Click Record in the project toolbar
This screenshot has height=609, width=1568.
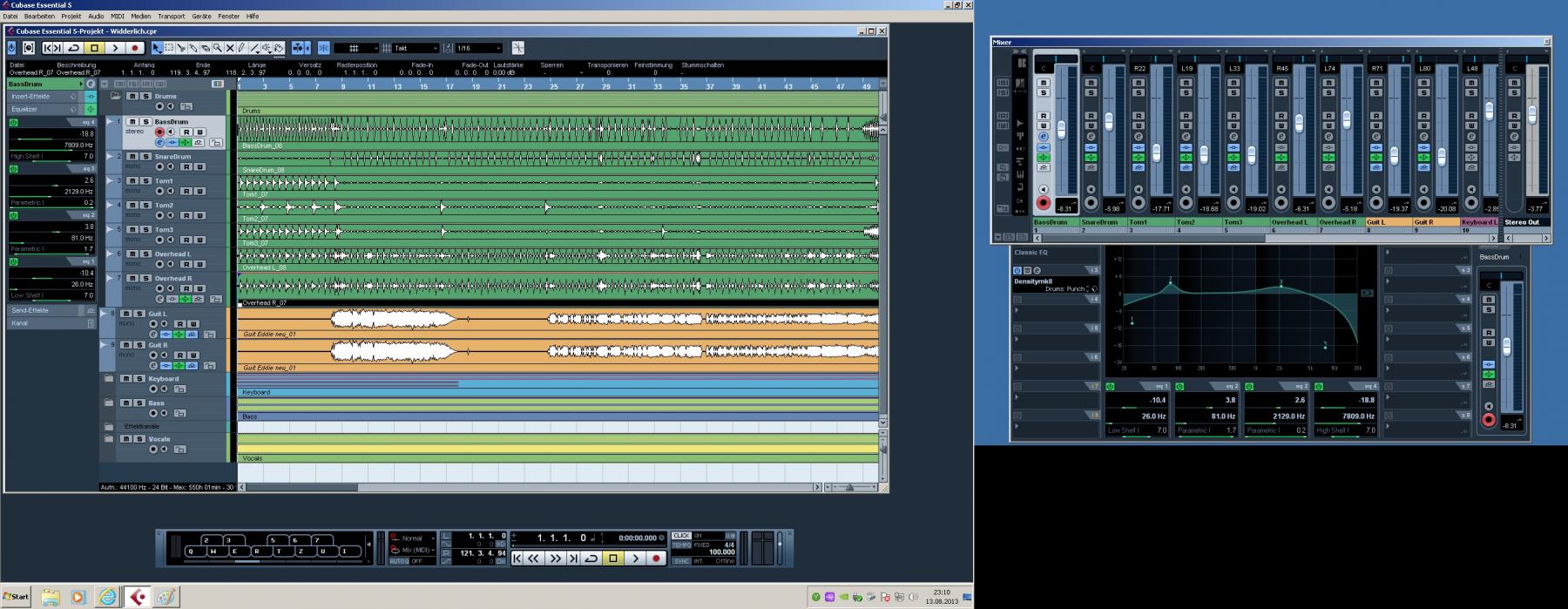(x=134, y=48)
